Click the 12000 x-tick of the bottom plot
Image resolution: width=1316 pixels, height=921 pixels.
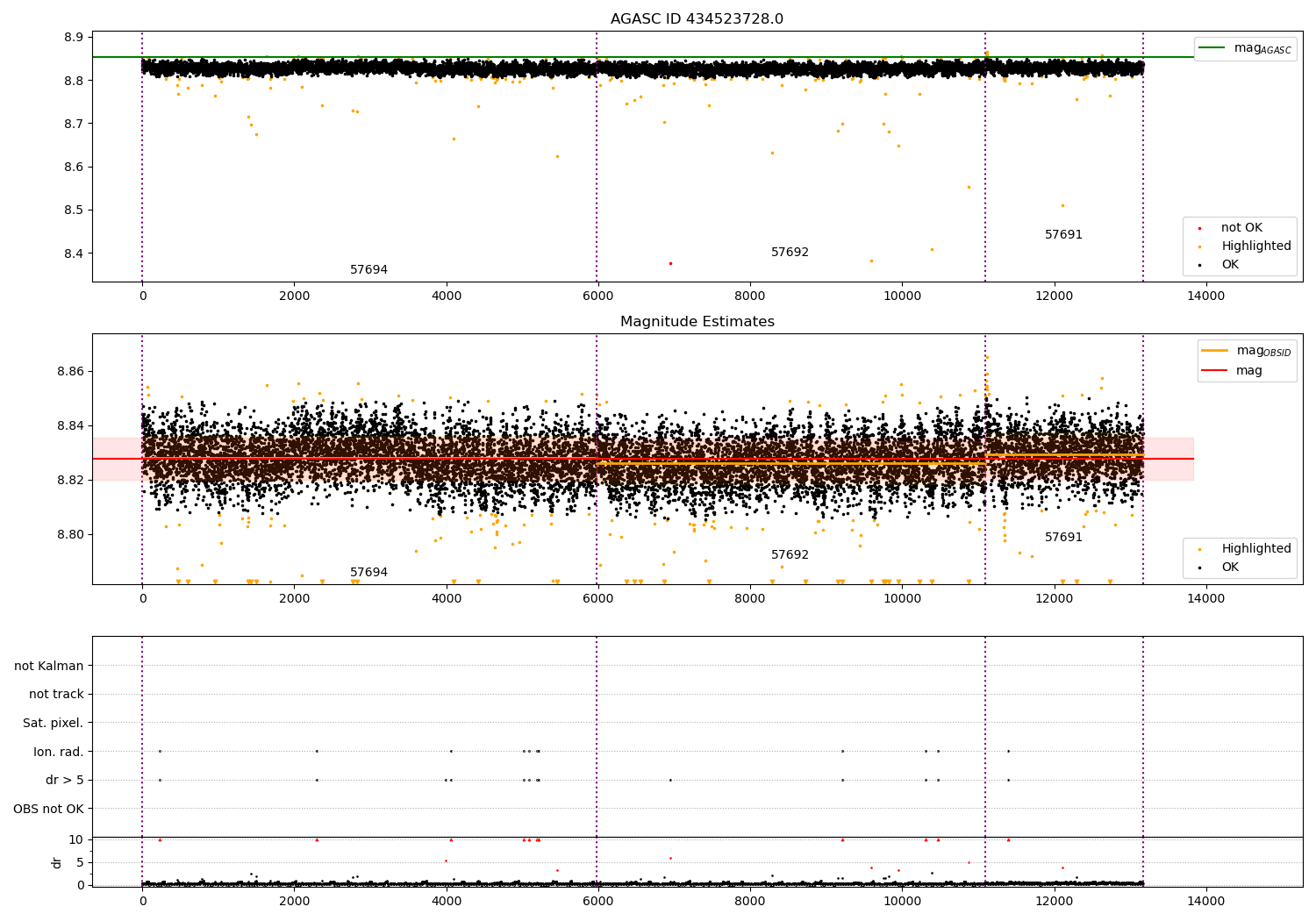click(x=1054, y=902)
